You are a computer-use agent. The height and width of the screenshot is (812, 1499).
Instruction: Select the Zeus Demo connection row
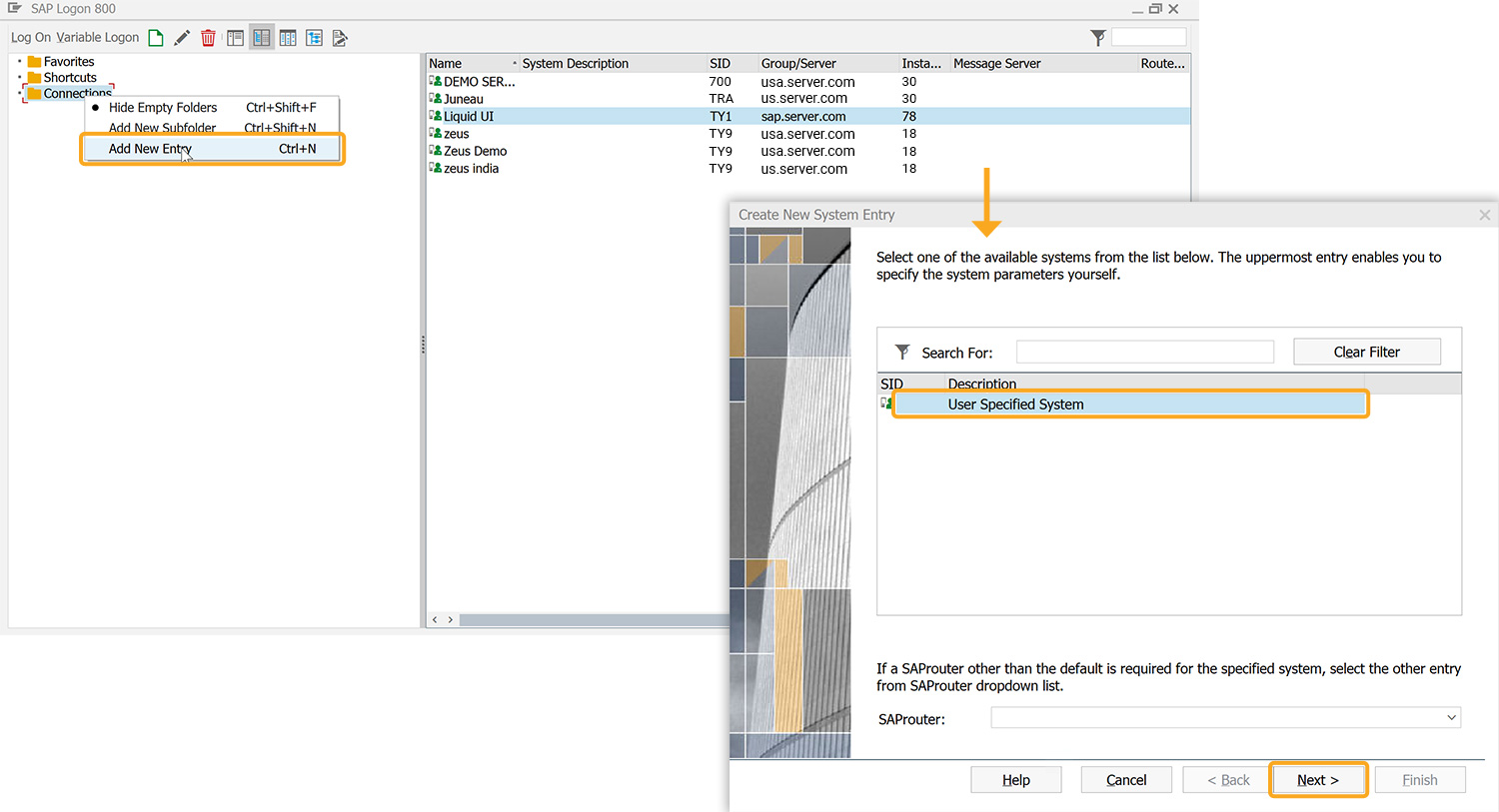click(807, 151)
